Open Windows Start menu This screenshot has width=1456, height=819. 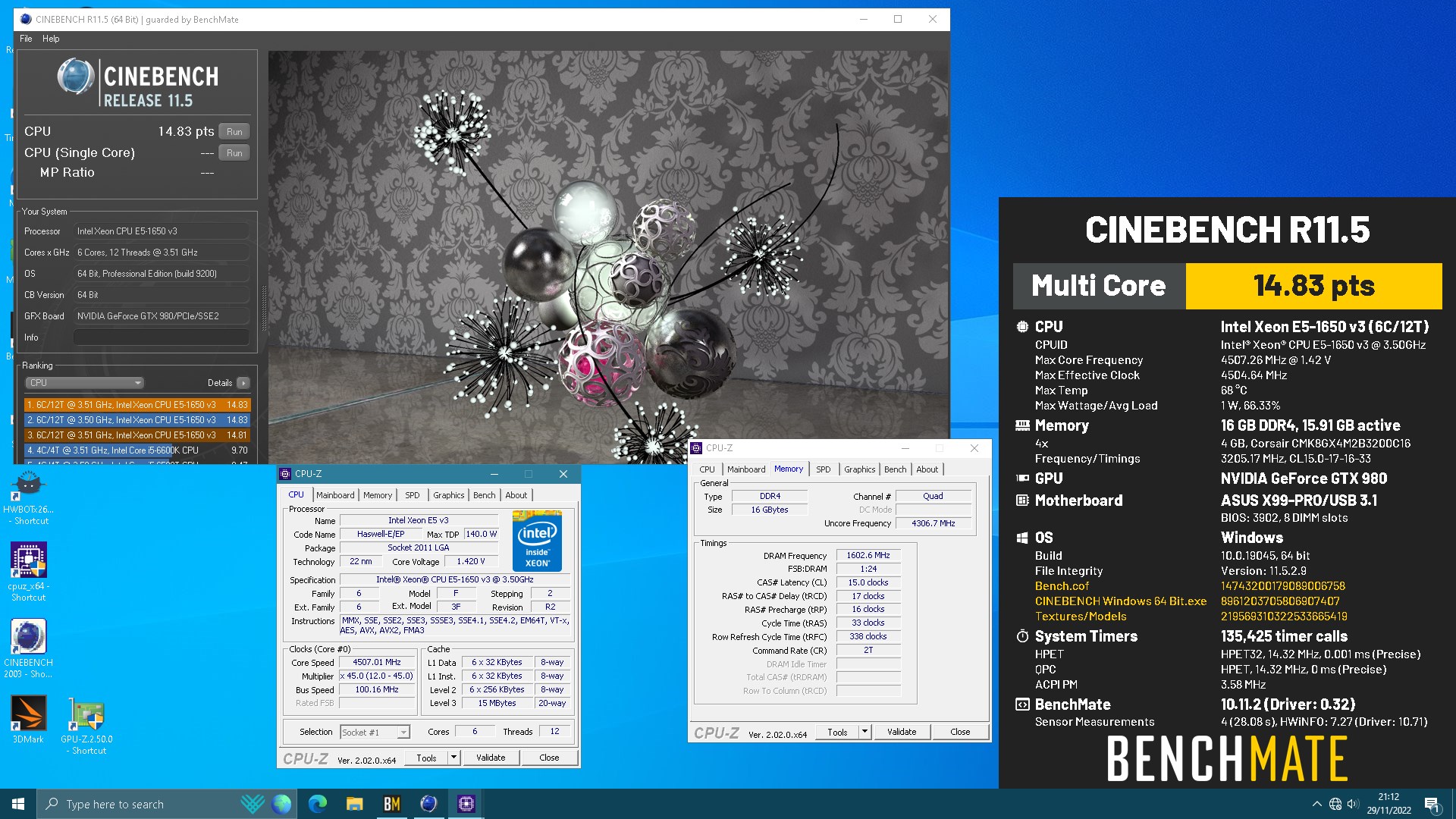point(18,804)
